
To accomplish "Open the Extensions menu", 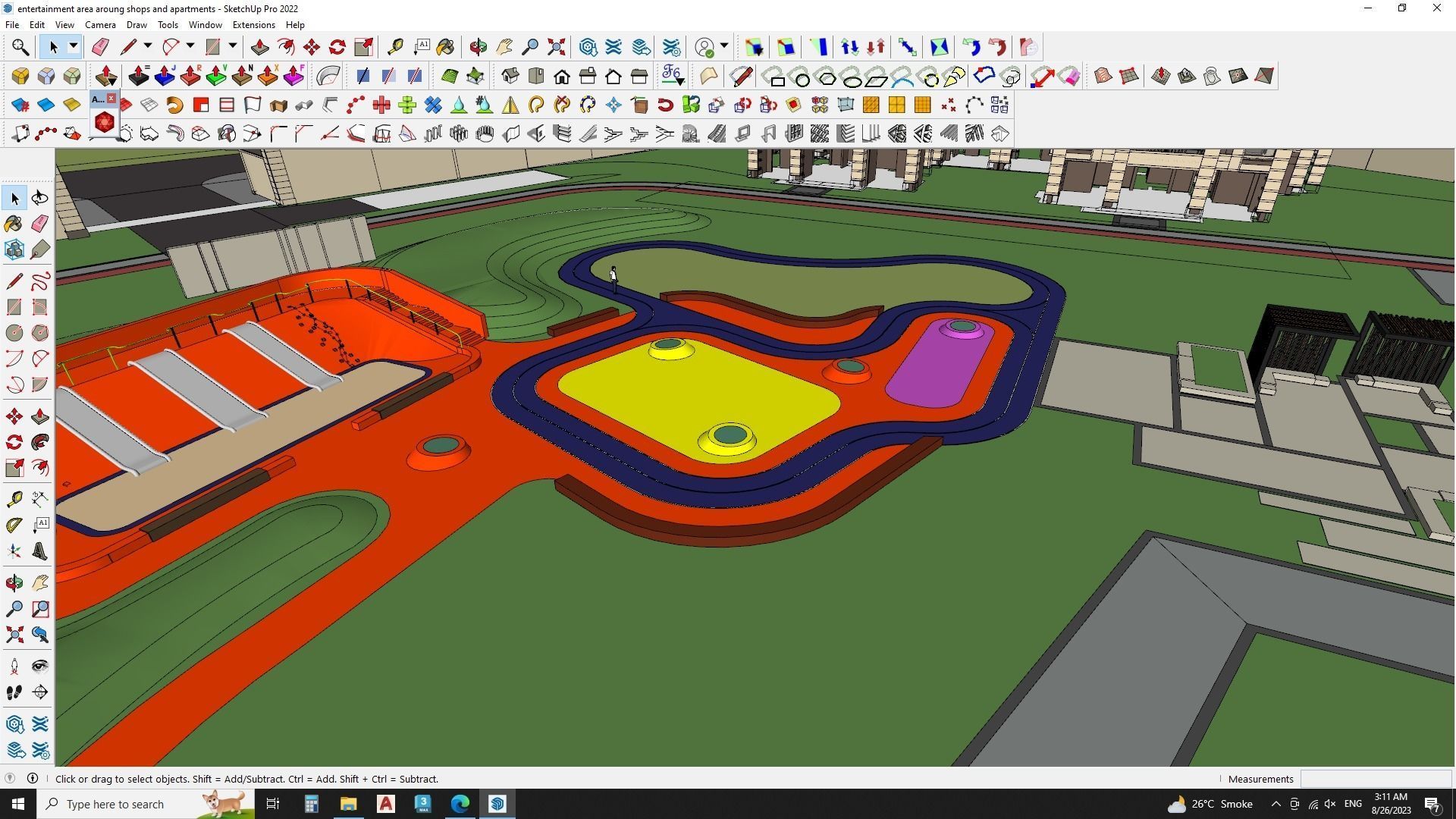I will point(253,25).
